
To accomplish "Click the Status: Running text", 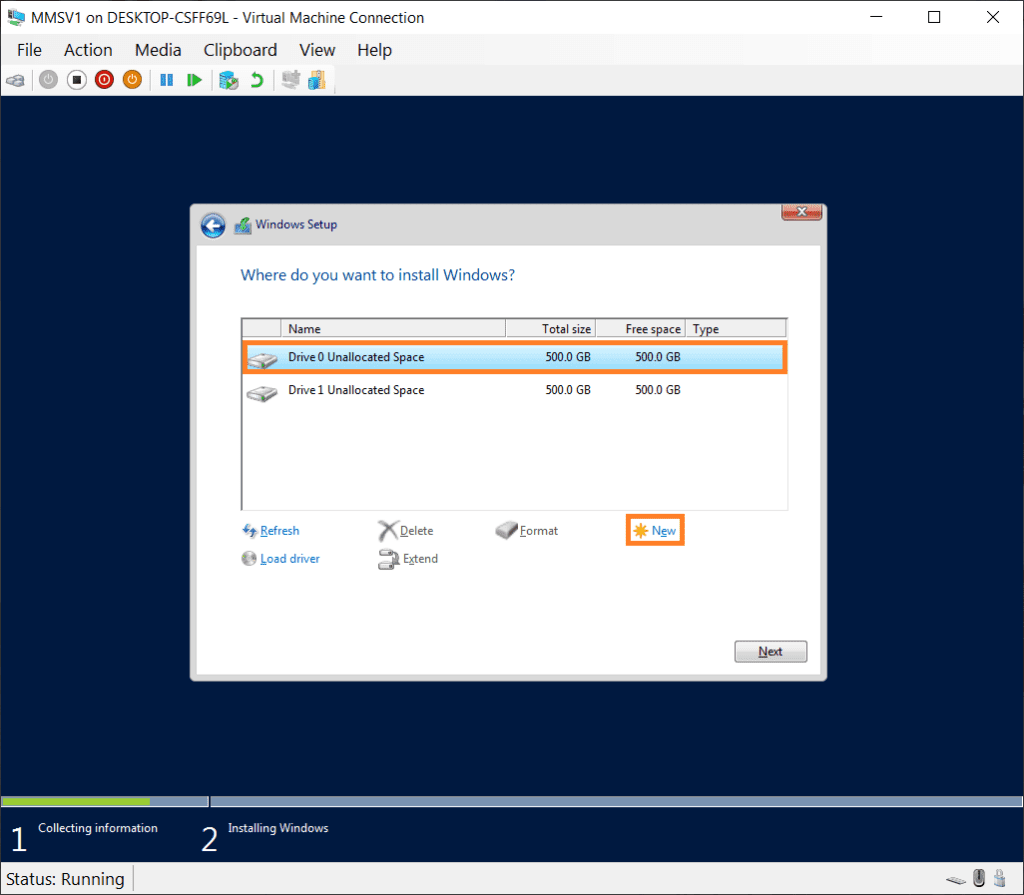I will (65, 879).
